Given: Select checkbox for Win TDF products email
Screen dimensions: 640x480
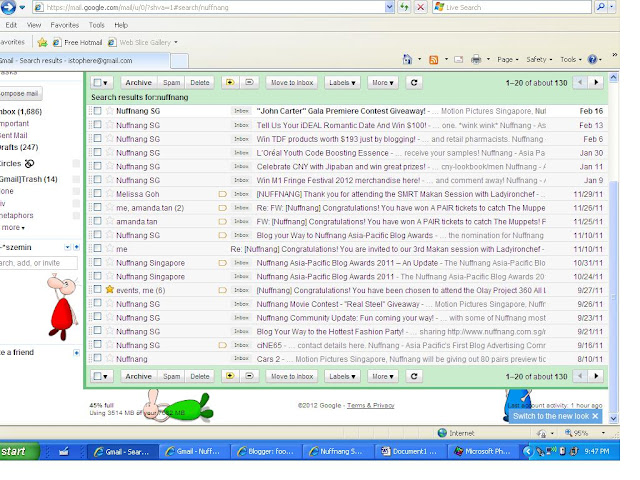Looking at the screenshot, I should click(x=97, y=138).
